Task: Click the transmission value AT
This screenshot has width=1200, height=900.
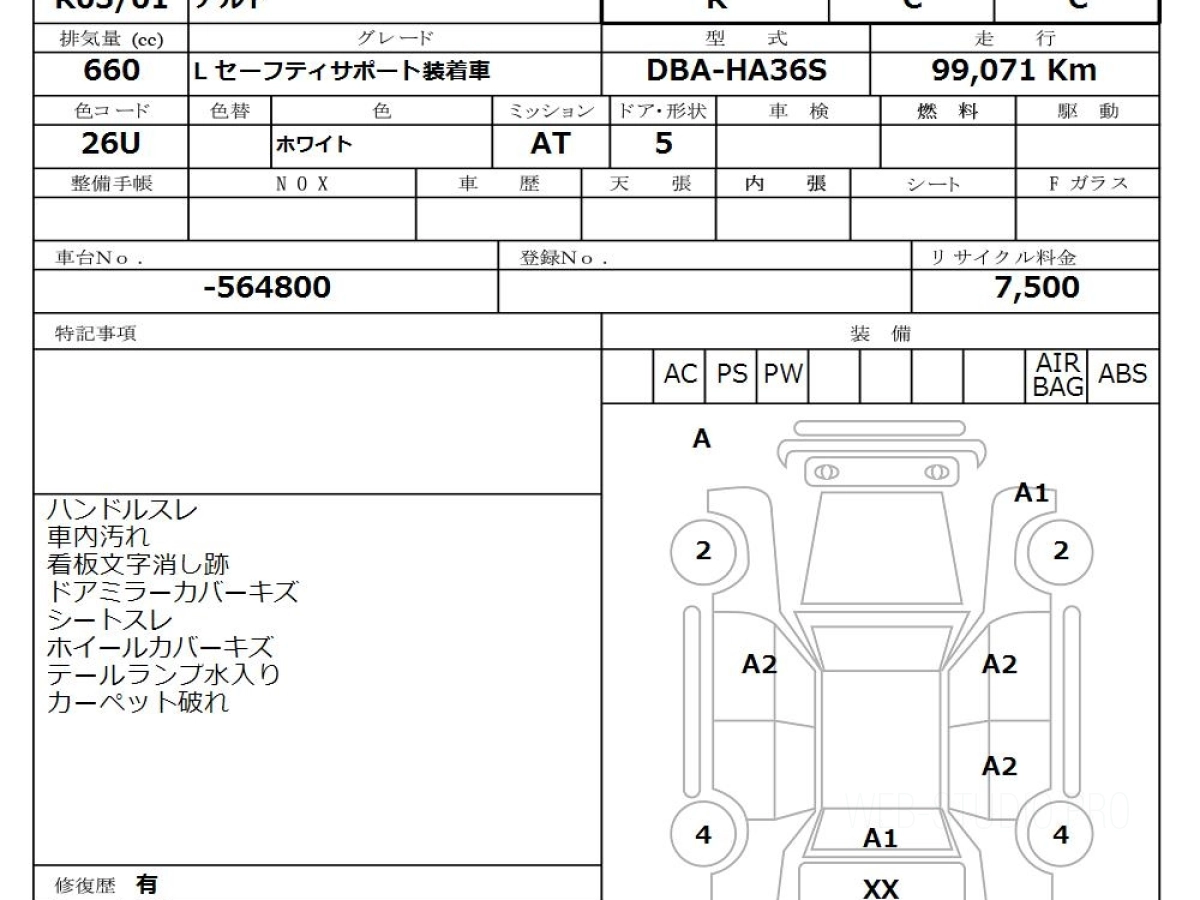Action: tap(550, 144)
